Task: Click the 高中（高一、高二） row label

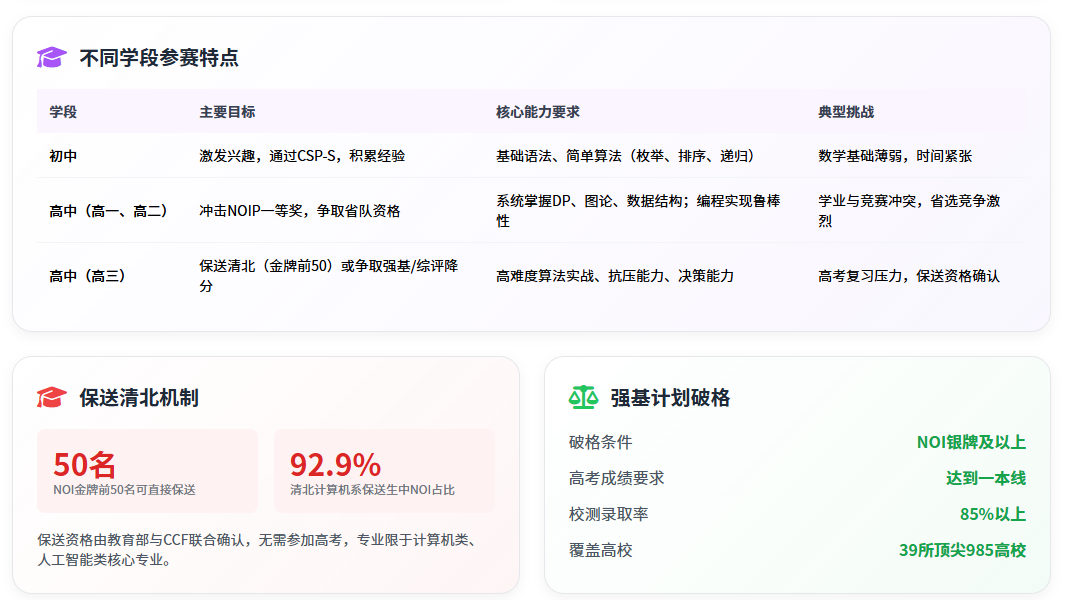Action: (x=106, y=212)
